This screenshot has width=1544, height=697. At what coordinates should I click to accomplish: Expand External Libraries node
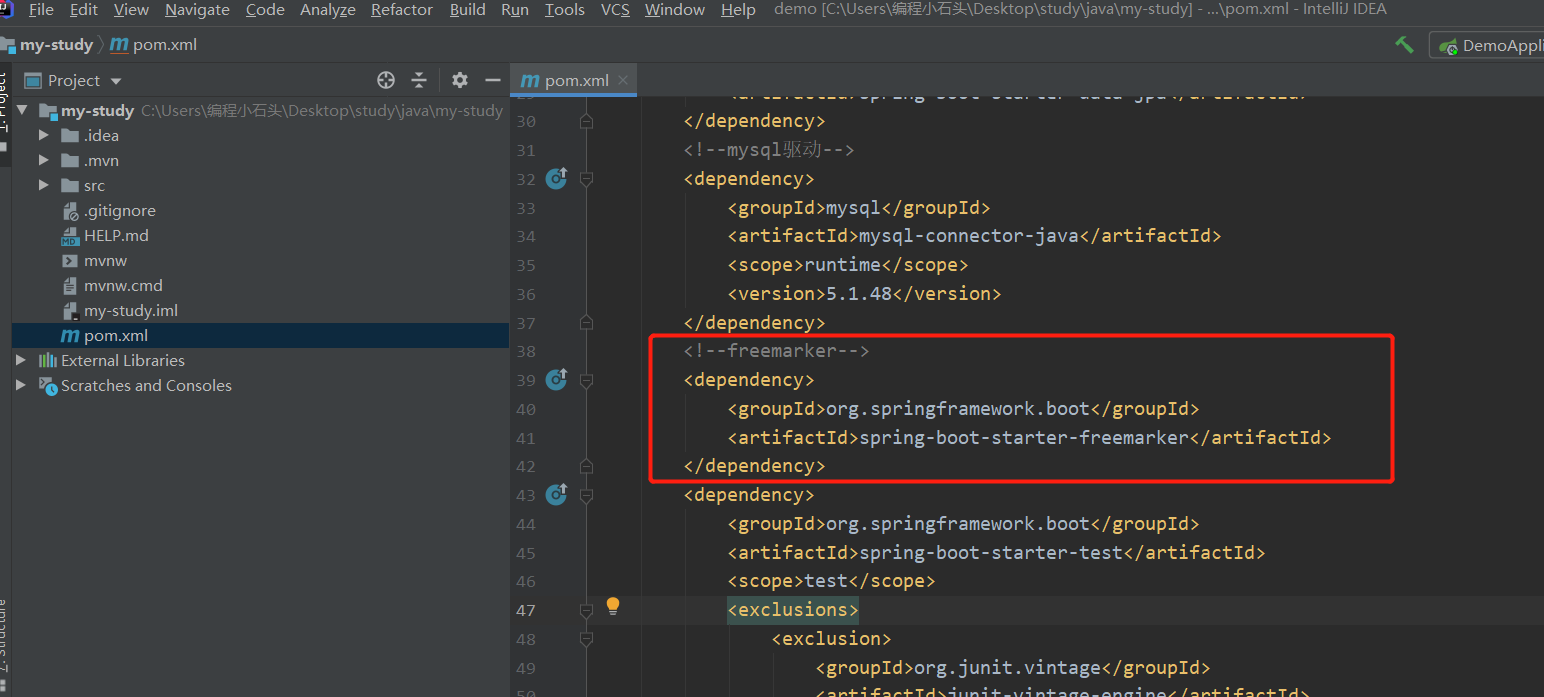(22, 360)
